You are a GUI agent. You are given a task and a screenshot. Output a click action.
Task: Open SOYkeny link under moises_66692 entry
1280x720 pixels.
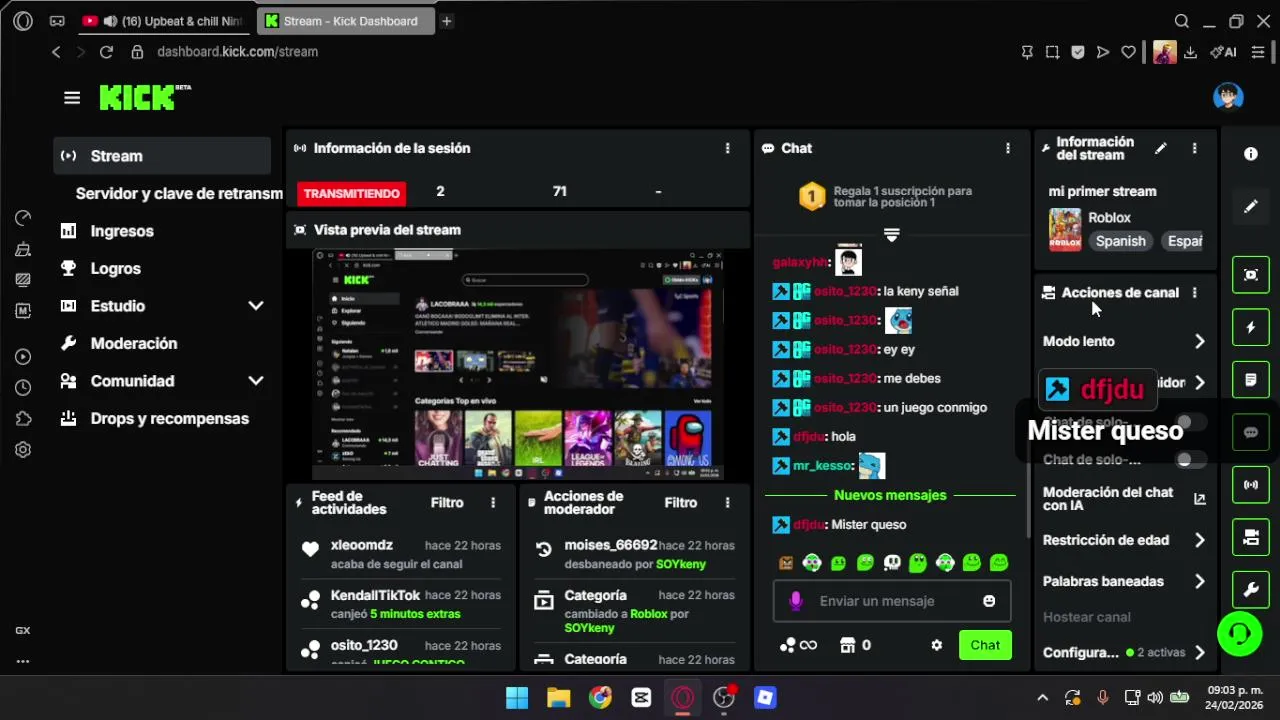click(681, 565)
